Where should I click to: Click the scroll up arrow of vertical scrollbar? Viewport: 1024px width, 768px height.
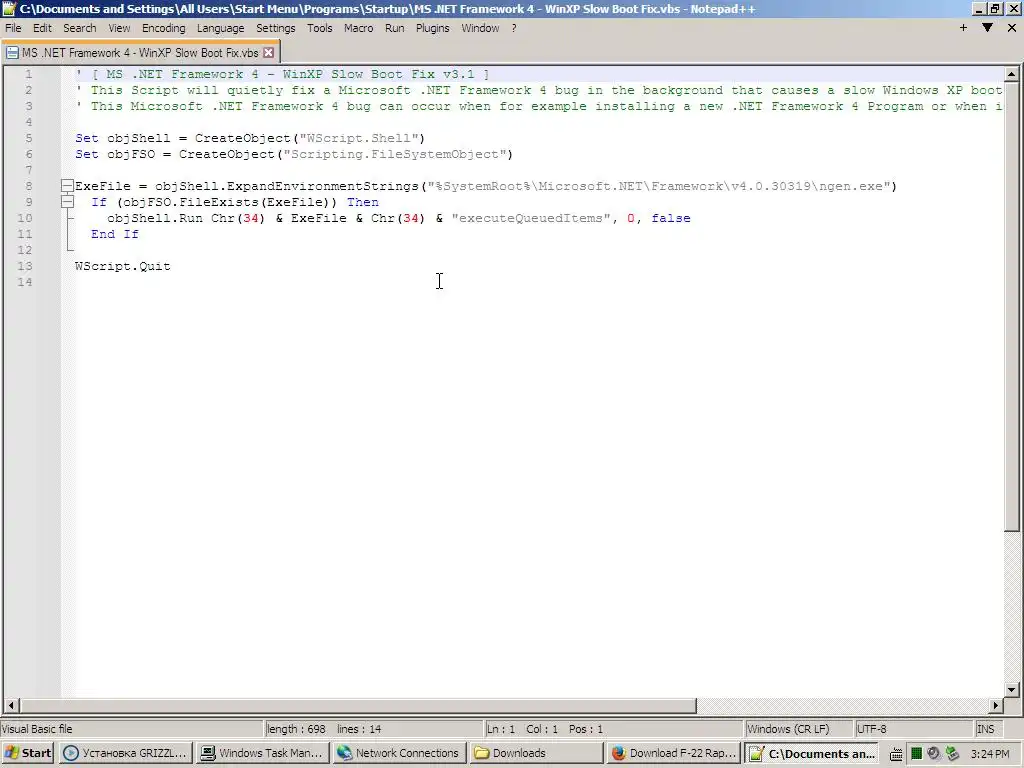pos(1012,74)
